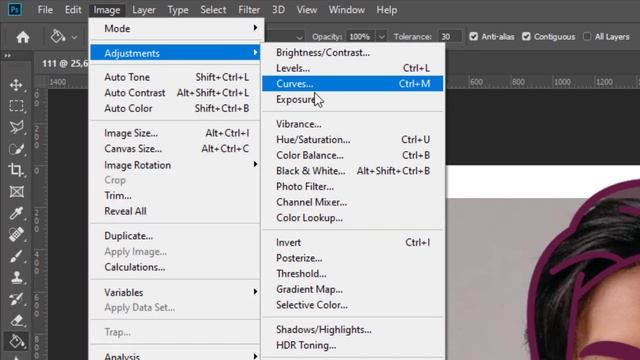This screenshot has height=360, width=640.
Task: Select the History Brush tool
Action: tap(16, 299)
